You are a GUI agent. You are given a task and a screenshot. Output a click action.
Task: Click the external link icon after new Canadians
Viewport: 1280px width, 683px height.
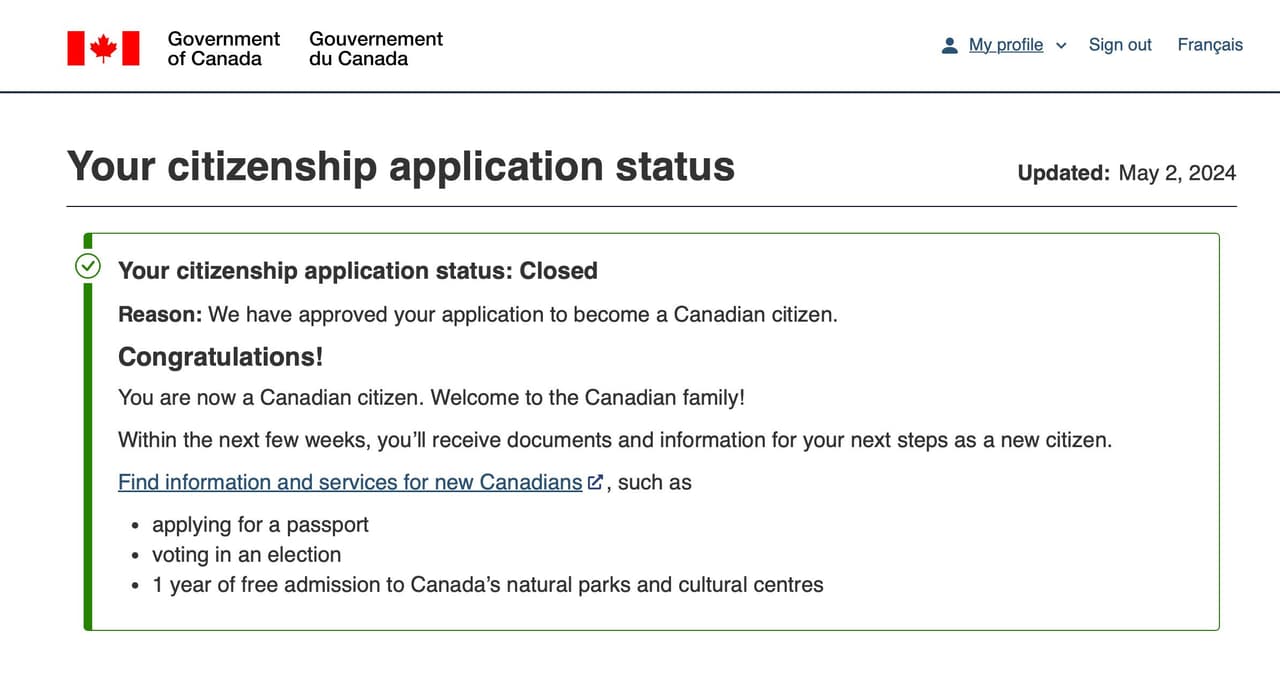pyautogui.click(x=596, y=482)
